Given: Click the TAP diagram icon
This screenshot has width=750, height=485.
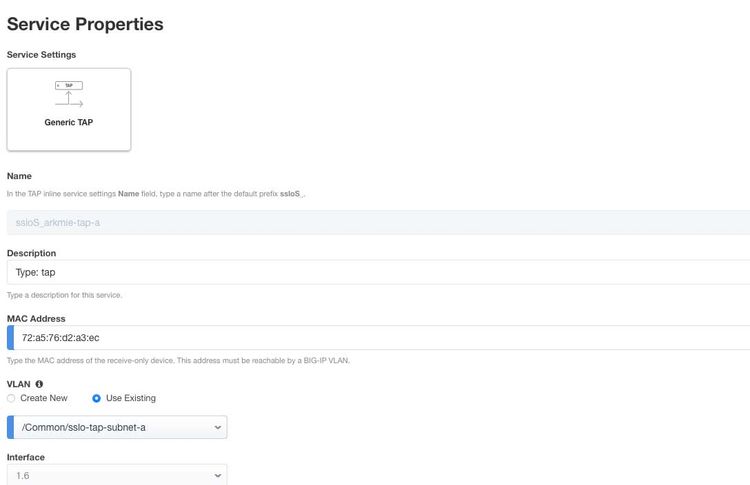Looking at the screenshot, I should pyautogui.click(x=69, y=94).
